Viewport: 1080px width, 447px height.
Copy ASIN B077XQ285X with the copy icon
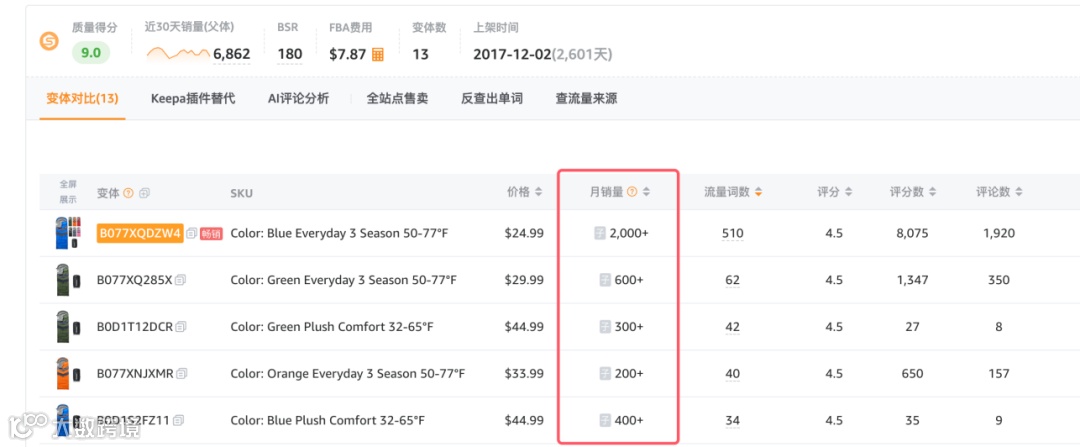coord(180,280)
